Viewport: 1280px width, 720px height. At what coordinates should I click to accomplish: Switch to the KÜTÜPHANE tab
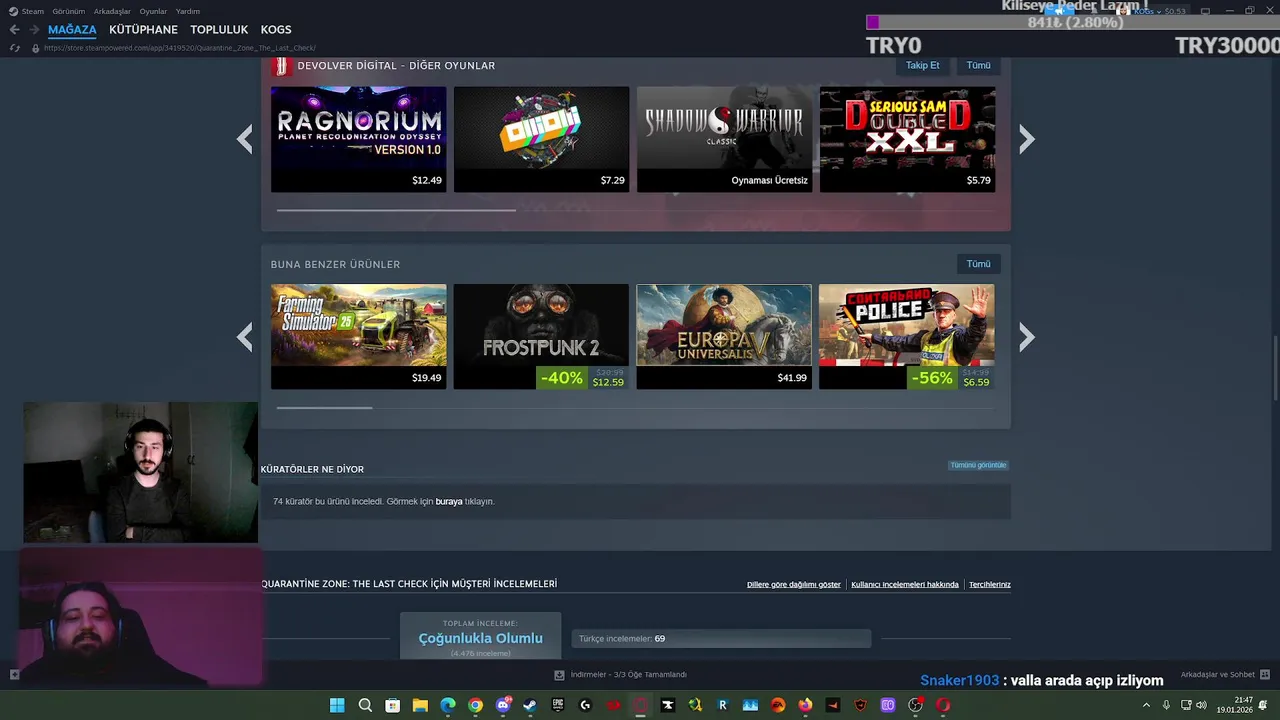(143, 30)
